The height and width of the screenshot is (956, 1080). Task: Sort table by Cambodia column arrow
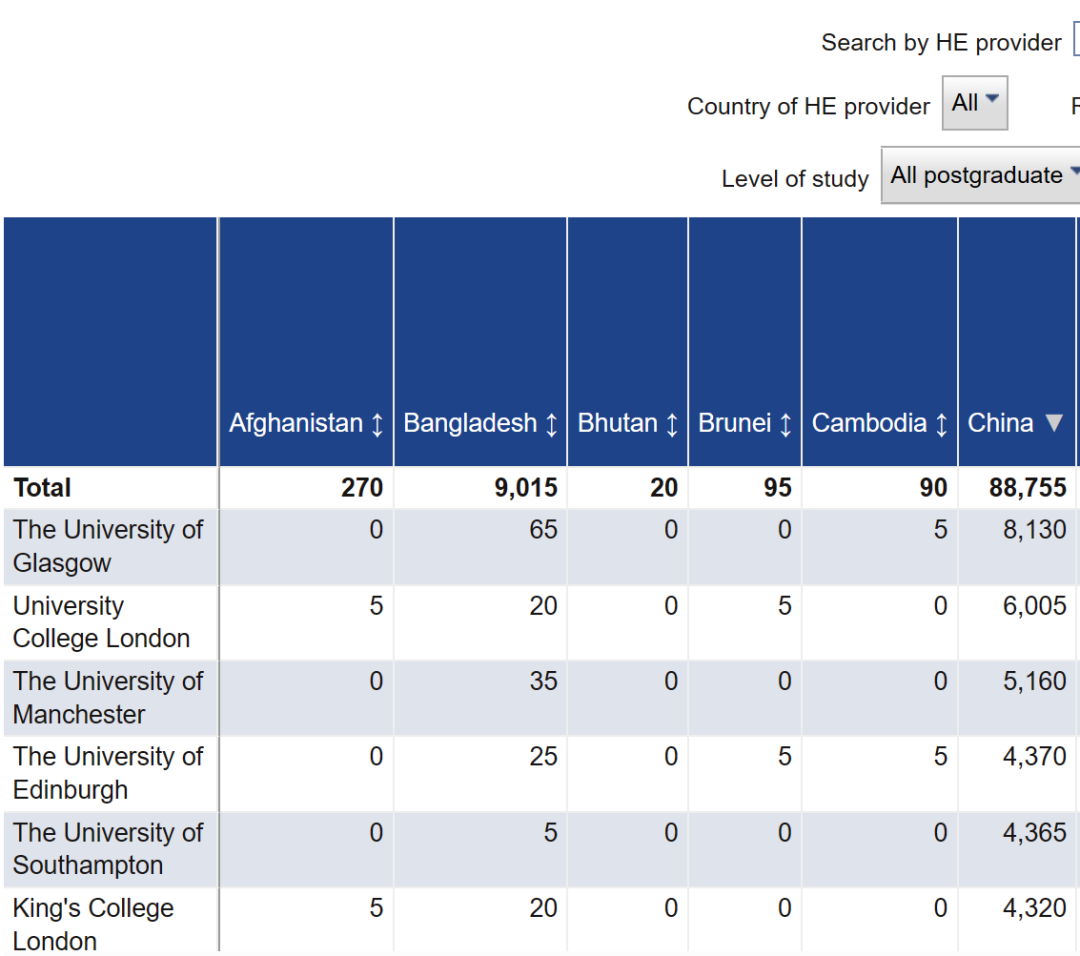(941, 424)
